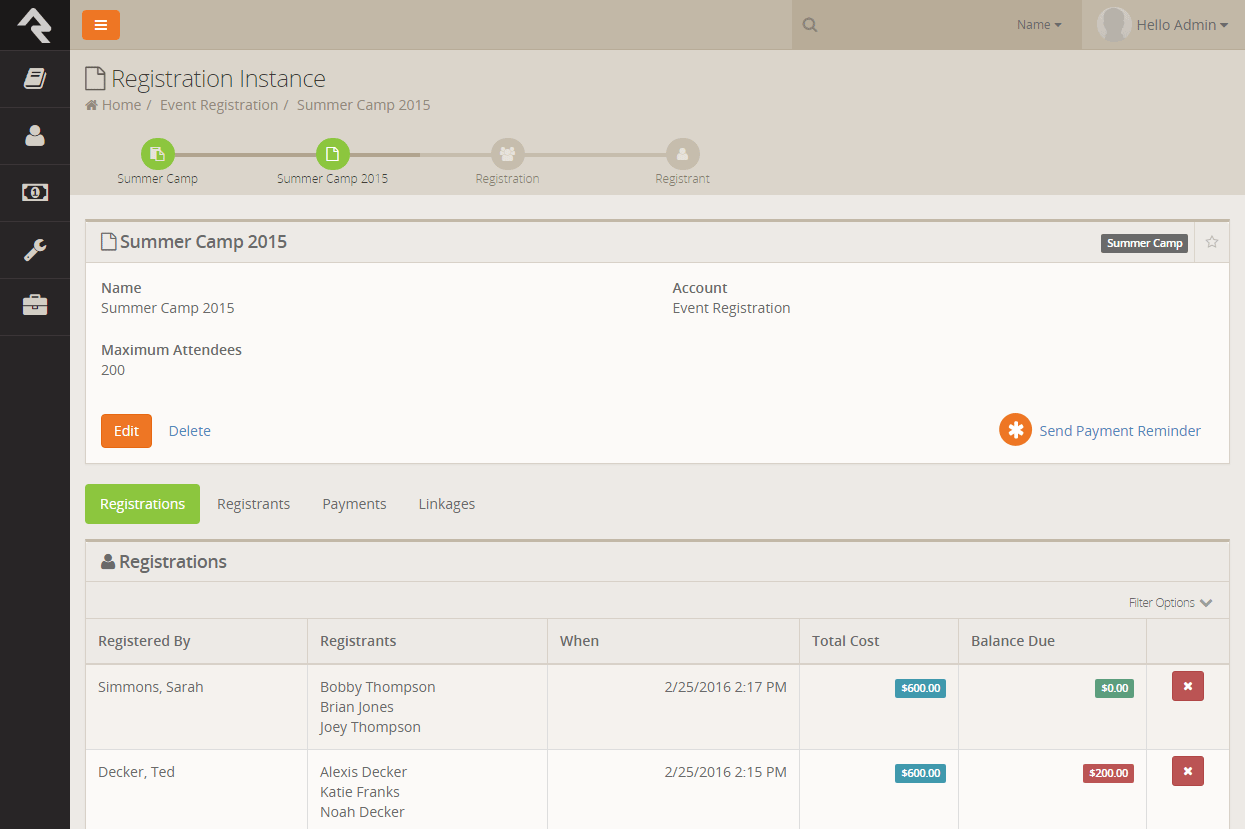Click the orange Edit button
Image resolution: width=1245 pixels, height=829 pixels.
pos(126,431)
